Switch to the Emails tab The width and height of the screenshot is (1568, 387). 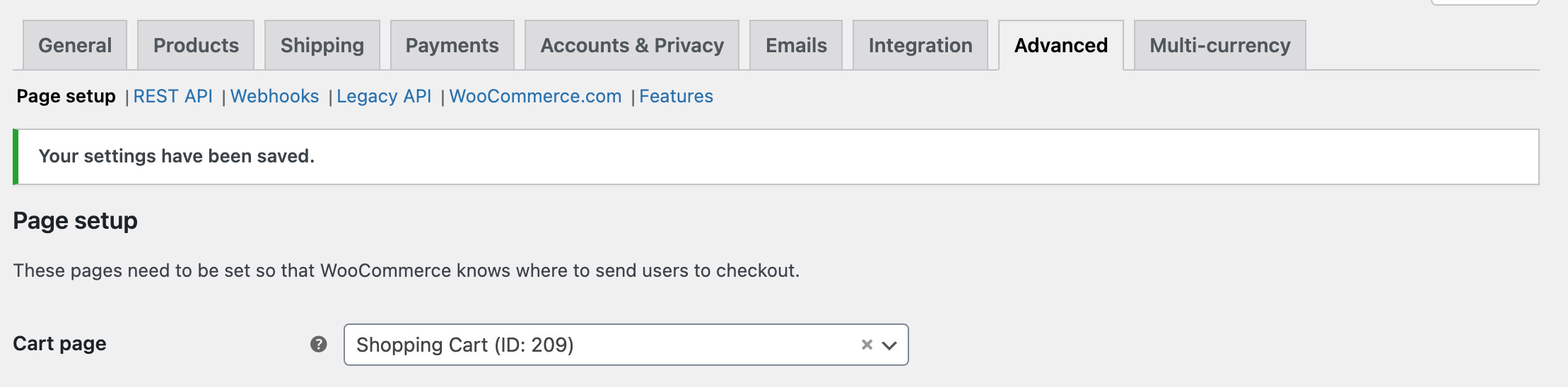[796, 45]
